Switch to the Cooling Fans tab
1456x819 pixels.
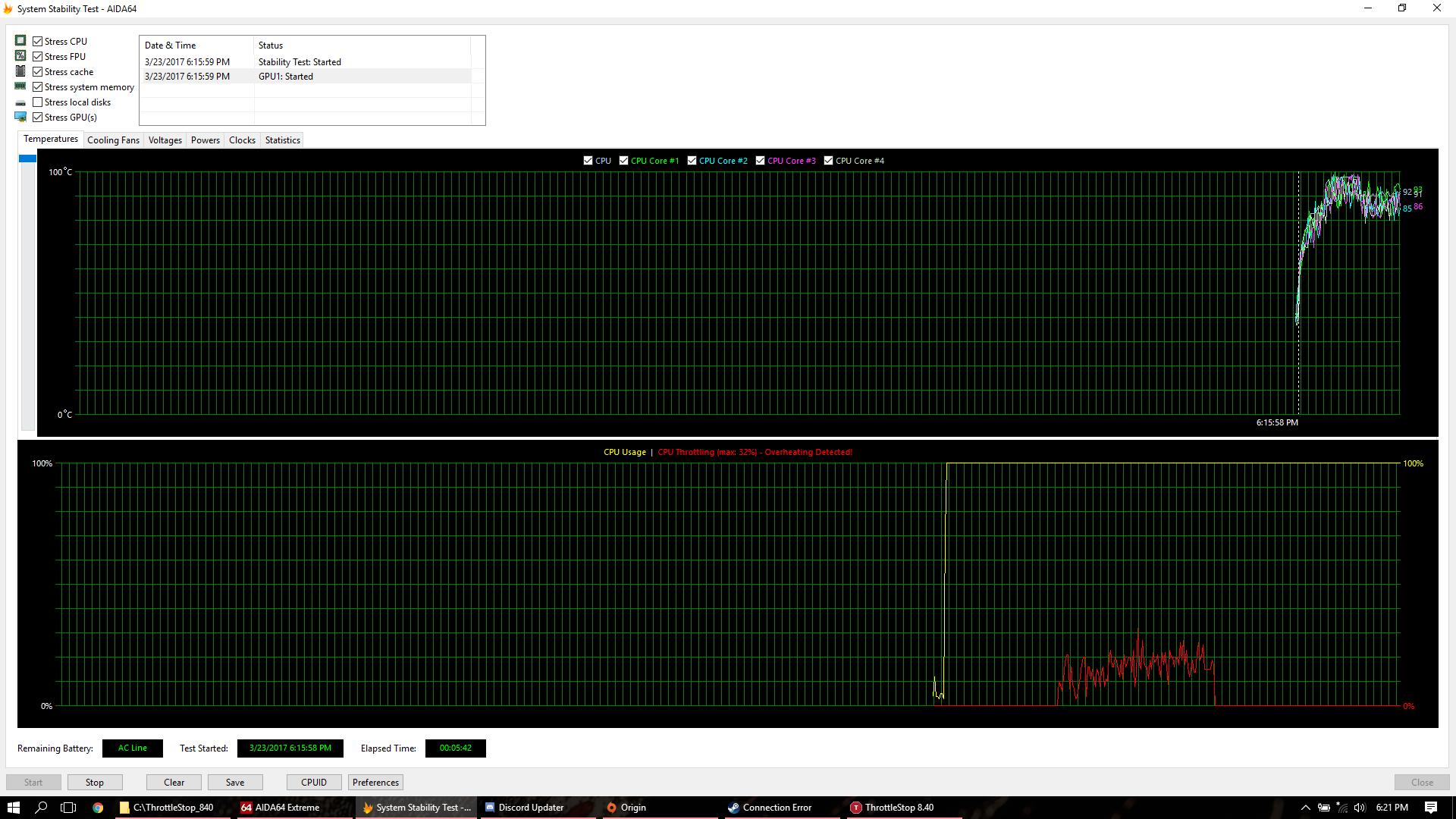tap(113, 140)
